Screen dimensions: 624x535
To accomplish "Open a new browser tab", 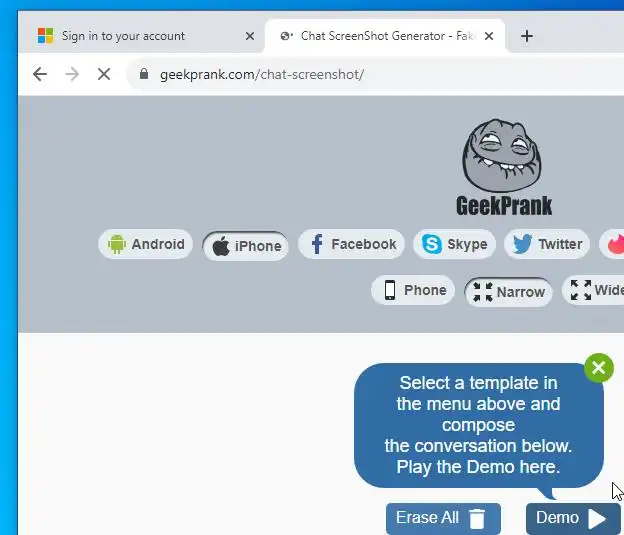I will click(x=527, y=36).
